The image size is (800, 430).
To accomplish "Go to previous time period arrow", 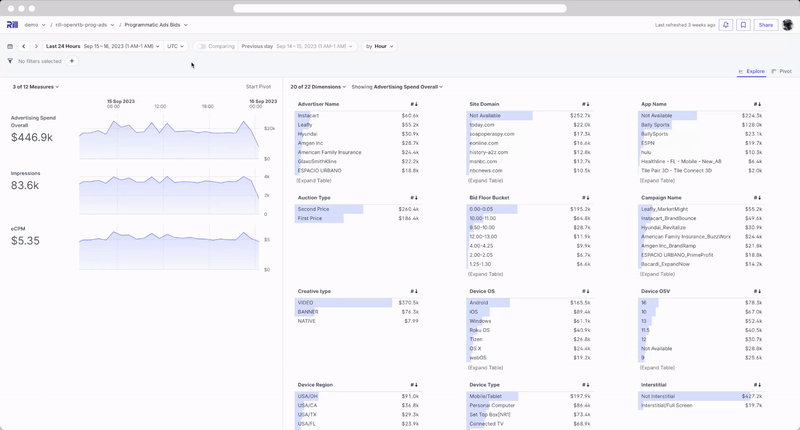I will click(24, 46).
